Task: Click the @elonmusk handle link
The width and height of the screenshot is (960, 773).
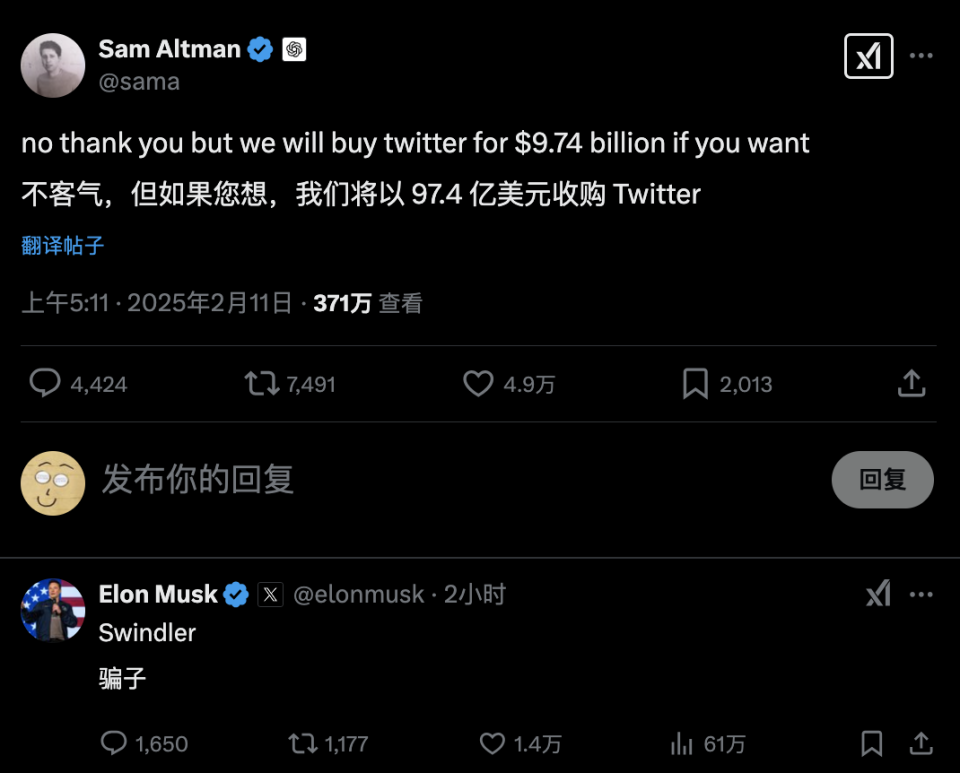Action: tap(358, 594)
